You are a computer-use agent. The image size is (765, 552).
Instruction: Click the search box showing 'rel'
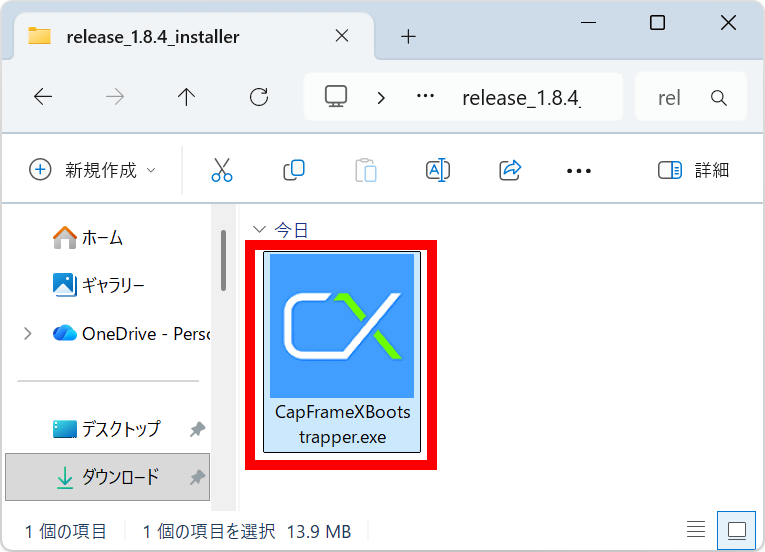pyautogui.click(x=690, y=97)
